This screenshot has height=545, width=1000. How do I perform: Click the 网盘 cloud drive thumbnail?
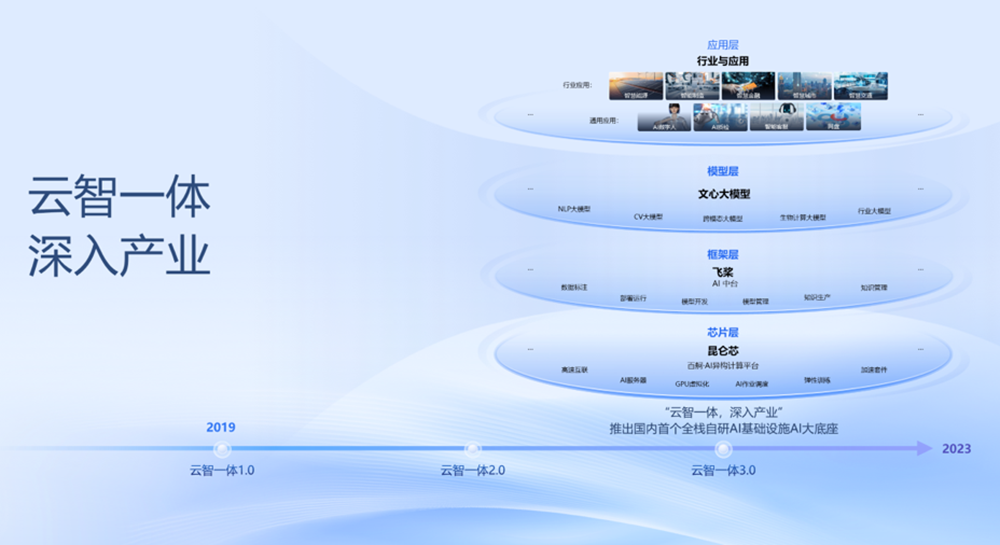click(x=833, y=117)
